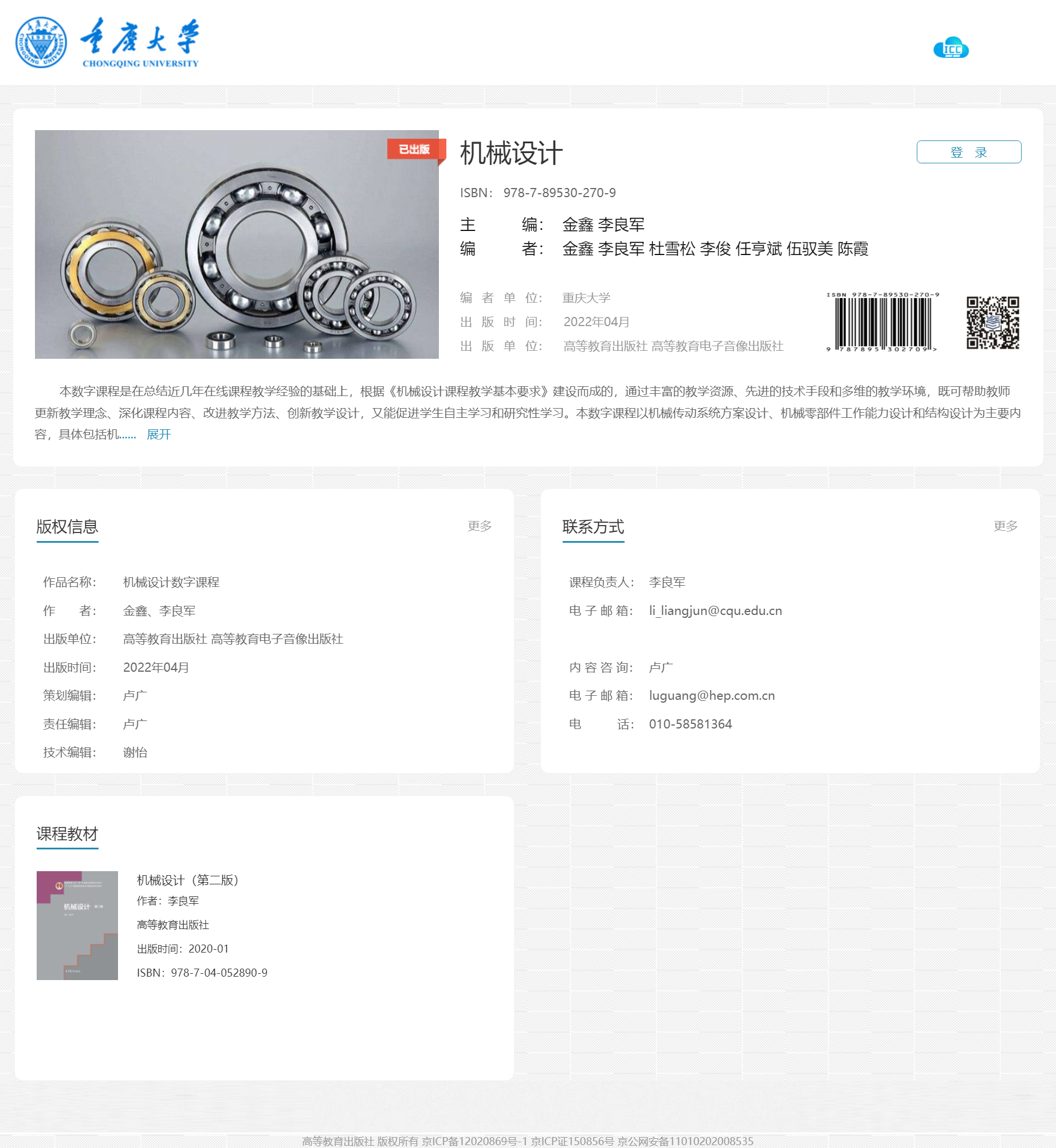Open the 机械设计（第二版）textbook title
This screenshot has height=1148, width=1056.
point(187,880)
